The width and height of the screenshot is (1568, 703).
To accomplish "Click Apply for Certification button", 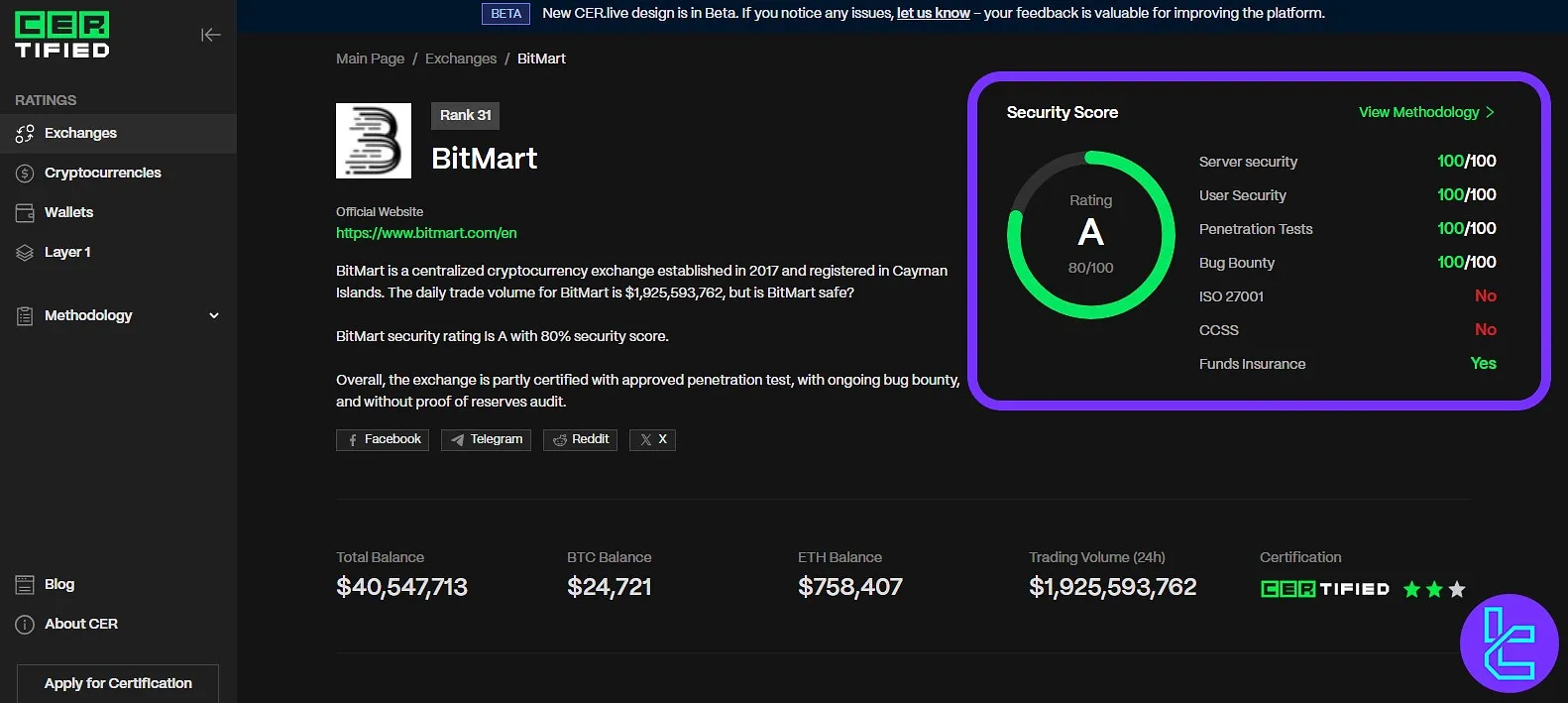I will (x=118, y=683).
